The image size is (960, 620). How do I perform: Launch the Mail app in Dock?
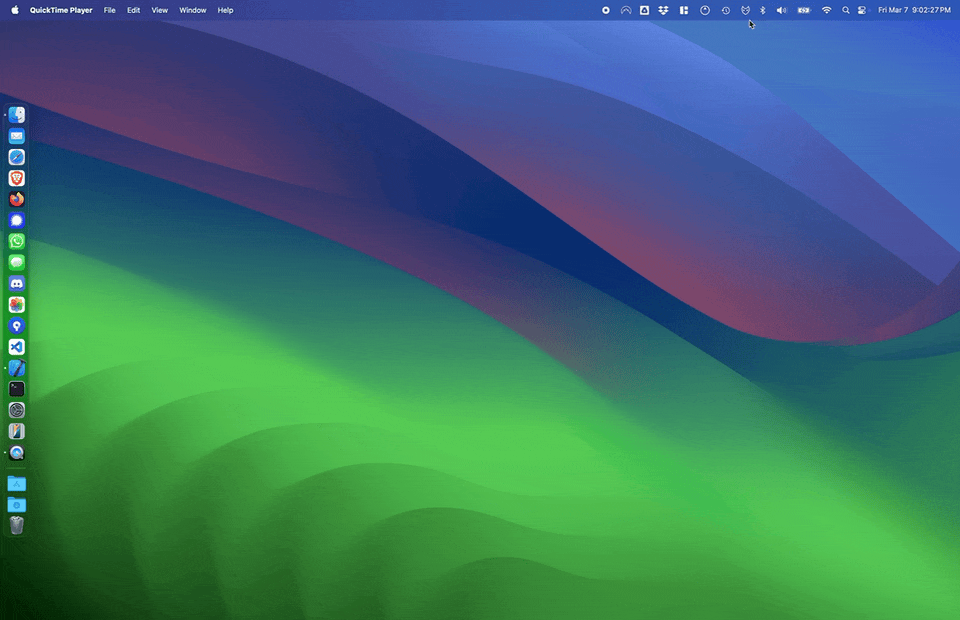pos(17,136)
